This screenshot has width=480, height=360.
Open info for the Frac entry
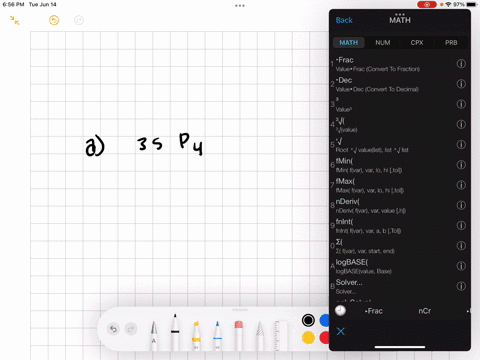461,64
